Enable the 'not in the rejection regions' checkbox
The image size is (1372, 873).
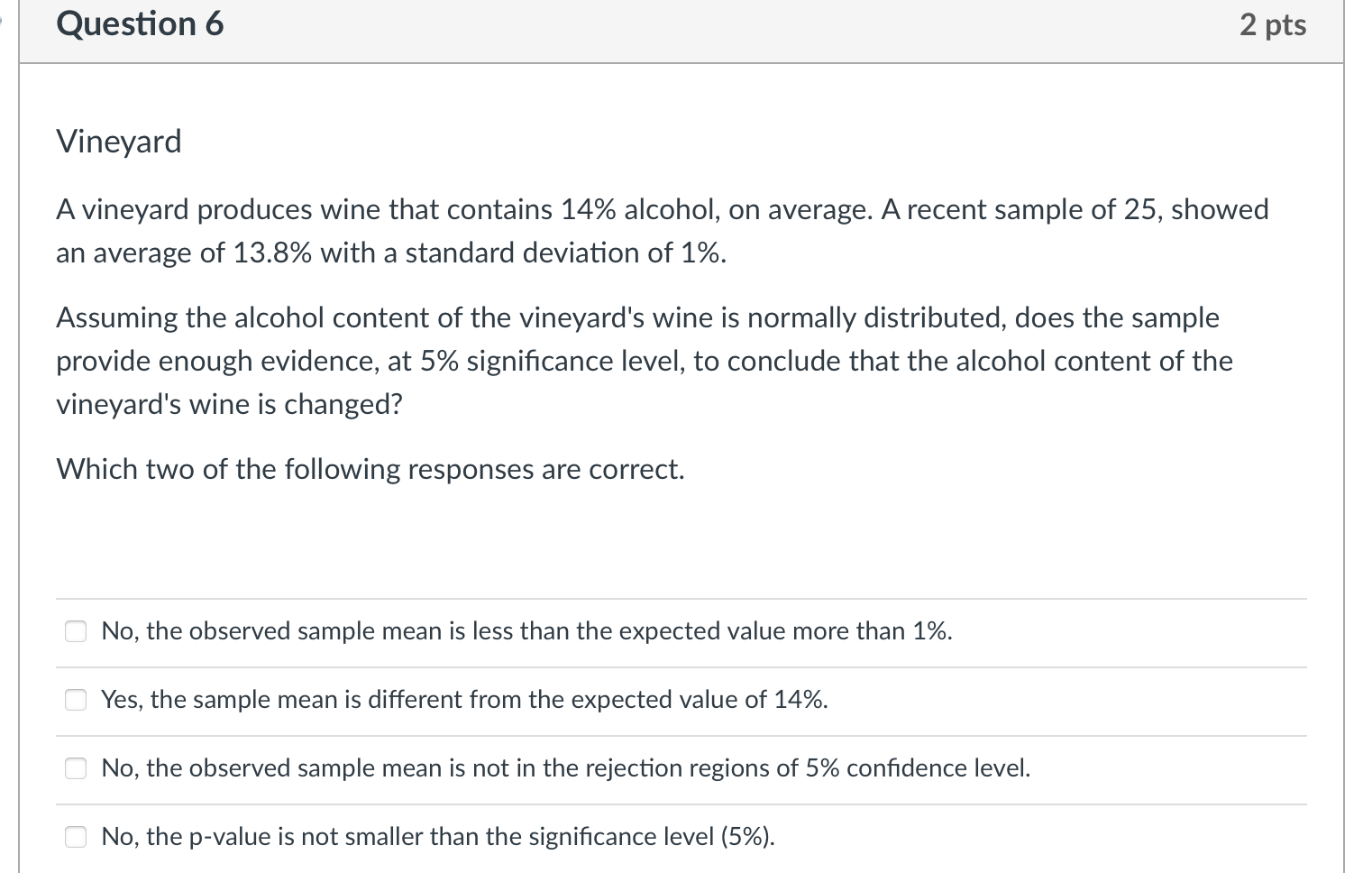click(x=76, y=768)
